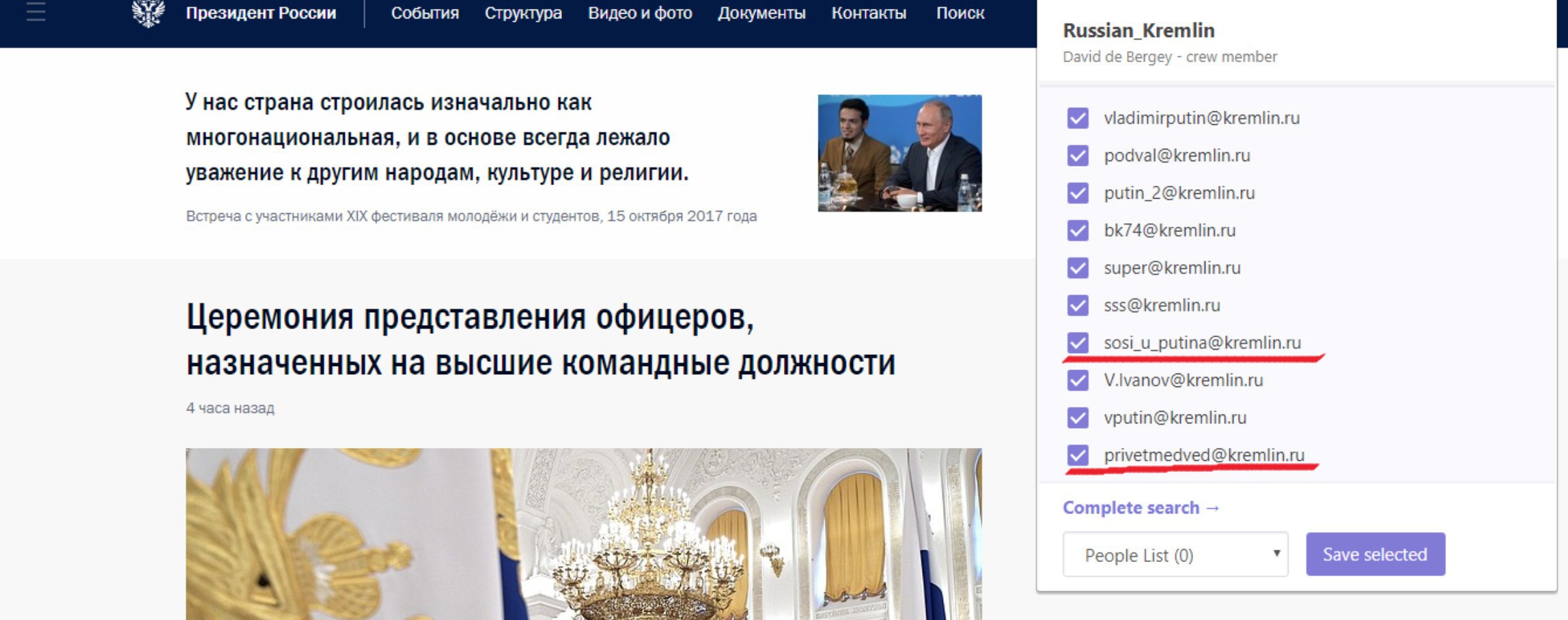Open the hamburger menu icon

coord(36,12)
